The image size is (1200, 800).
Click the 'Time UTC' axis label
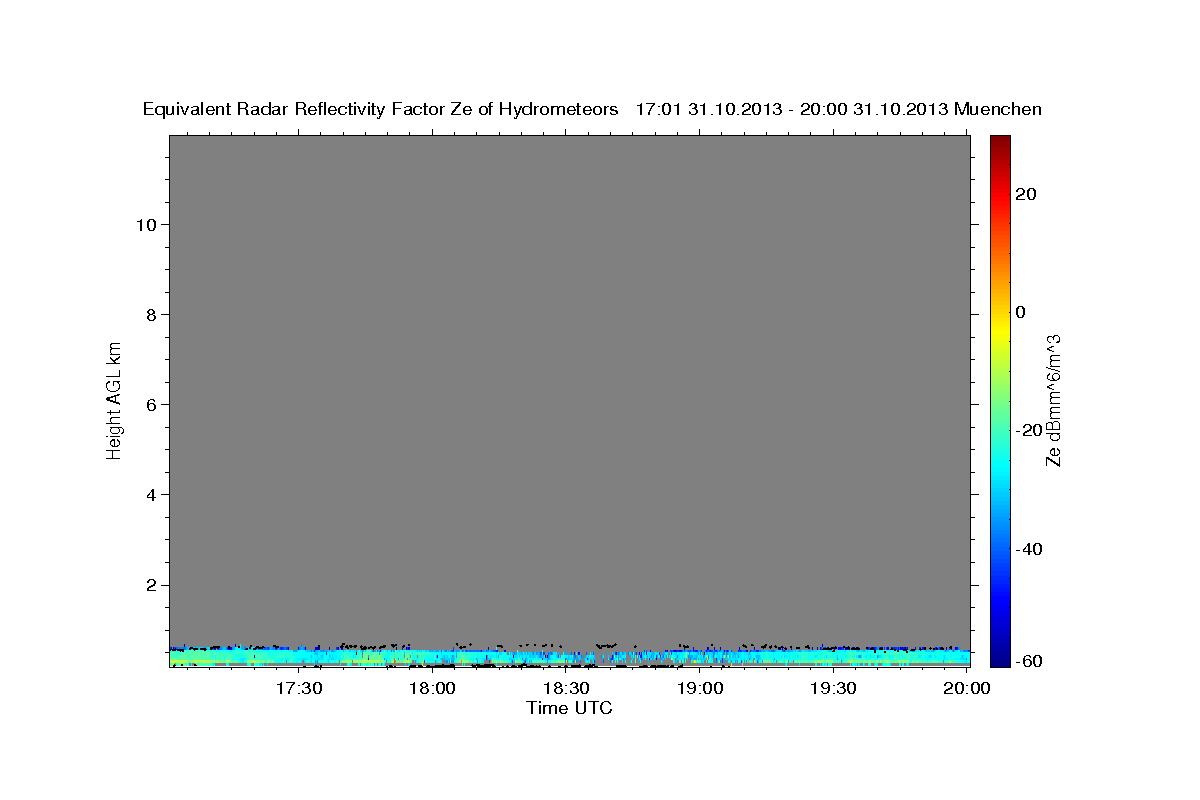(x=569, y=709)
